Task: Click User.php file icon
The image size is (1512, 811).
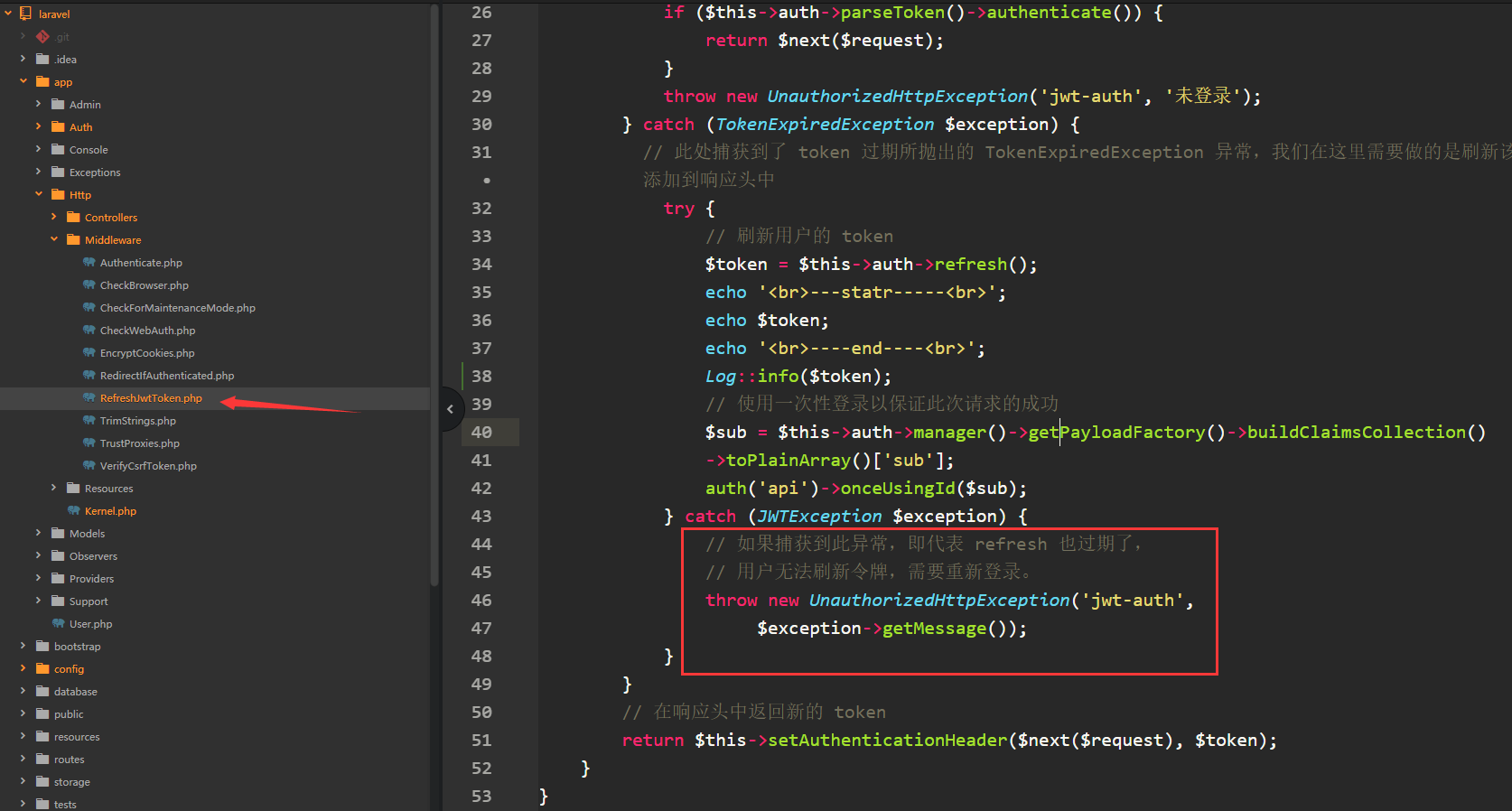Action: (58, 623)
